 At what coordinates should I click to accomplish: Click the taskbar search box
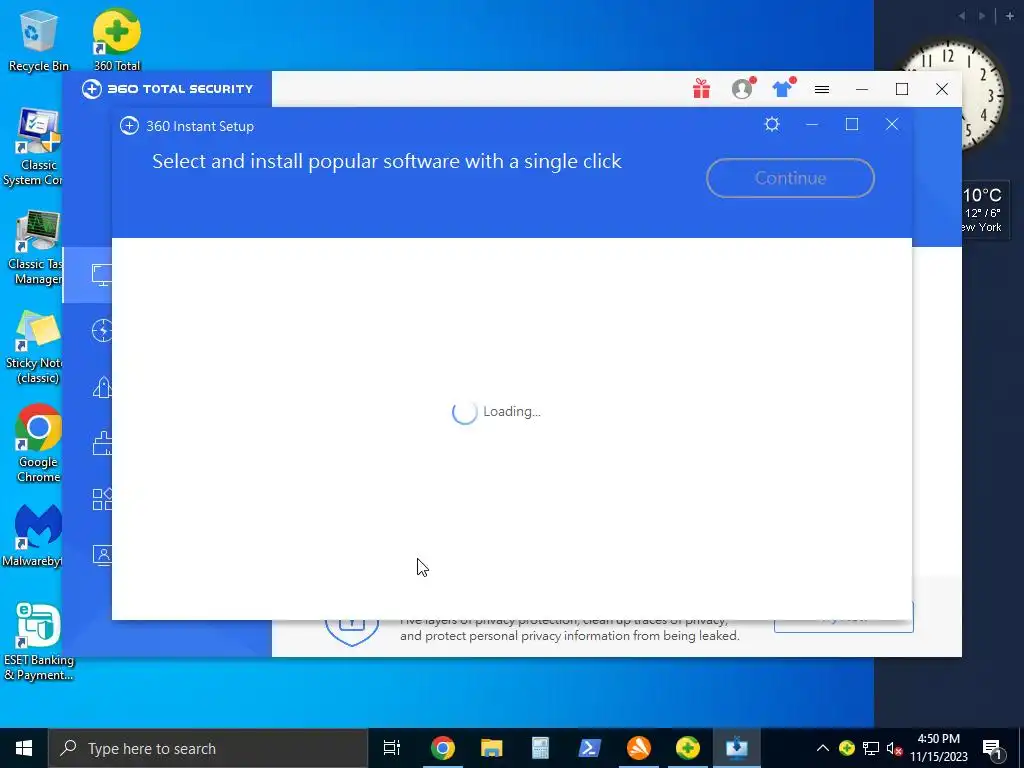pos(208,748)
